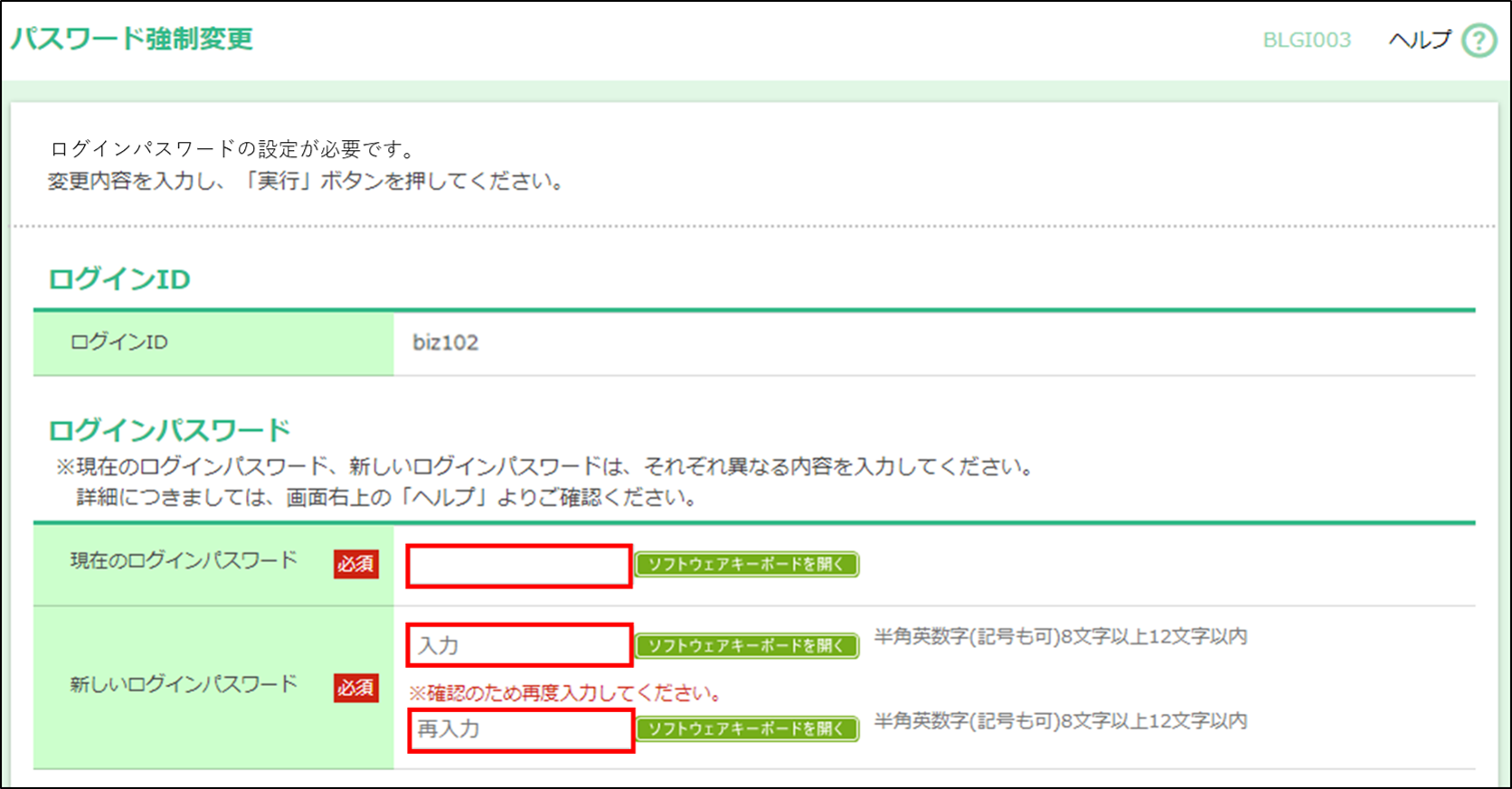Click the ※現在のログインパスワード note line

pyautogui.click(x=545, y=467)
